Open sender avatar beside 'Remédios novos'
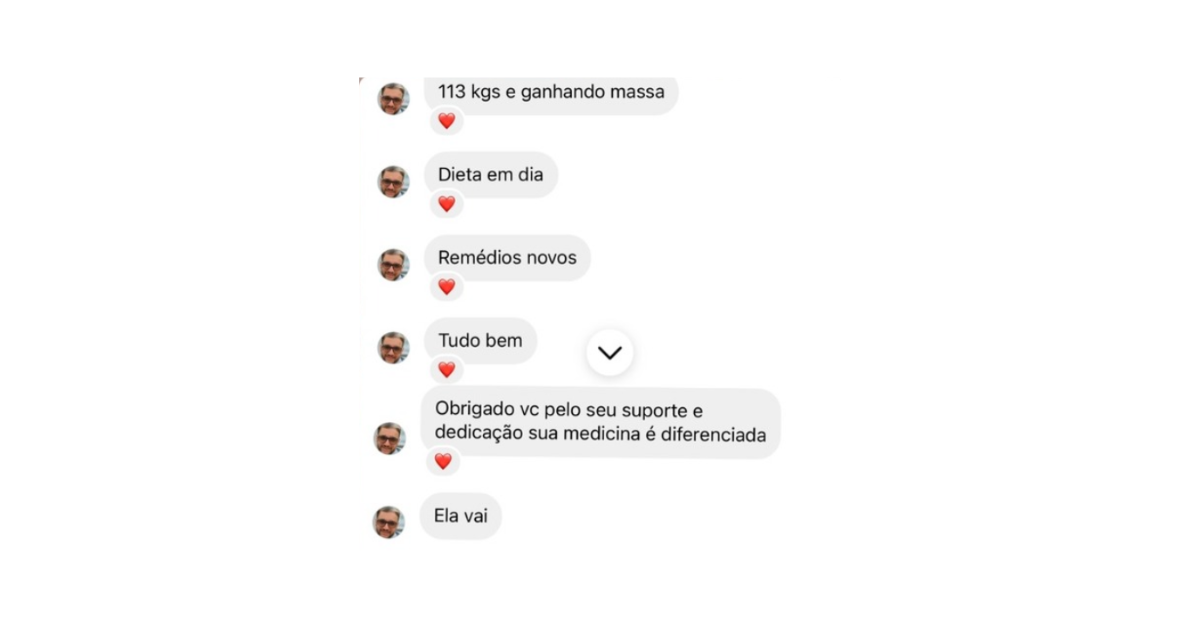Image resolution: width=1200 pixels, height=628 pixels. tap(393, 264)
